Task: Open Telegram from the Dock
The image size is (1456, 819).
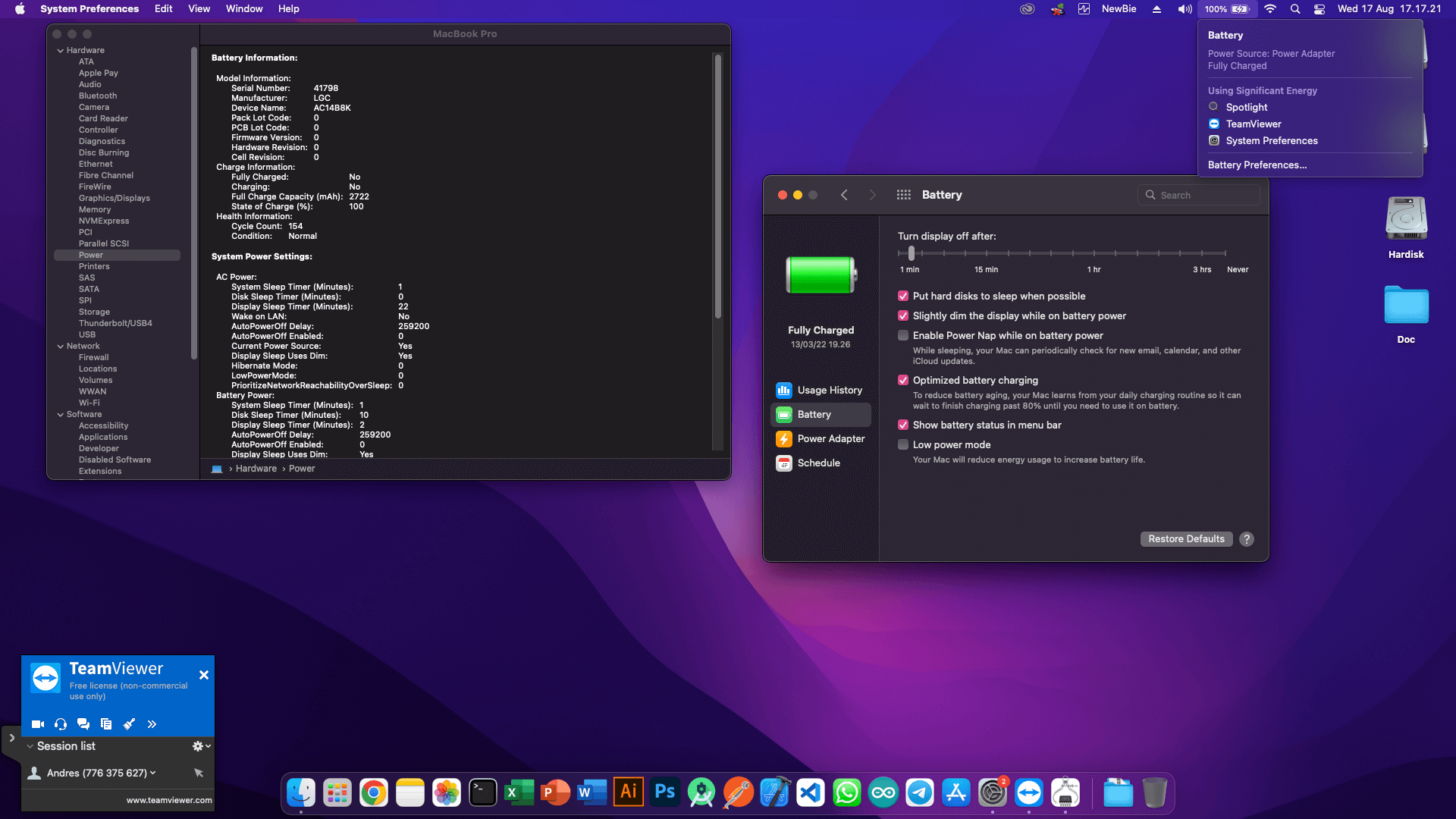Action: [x=920, y=793]
